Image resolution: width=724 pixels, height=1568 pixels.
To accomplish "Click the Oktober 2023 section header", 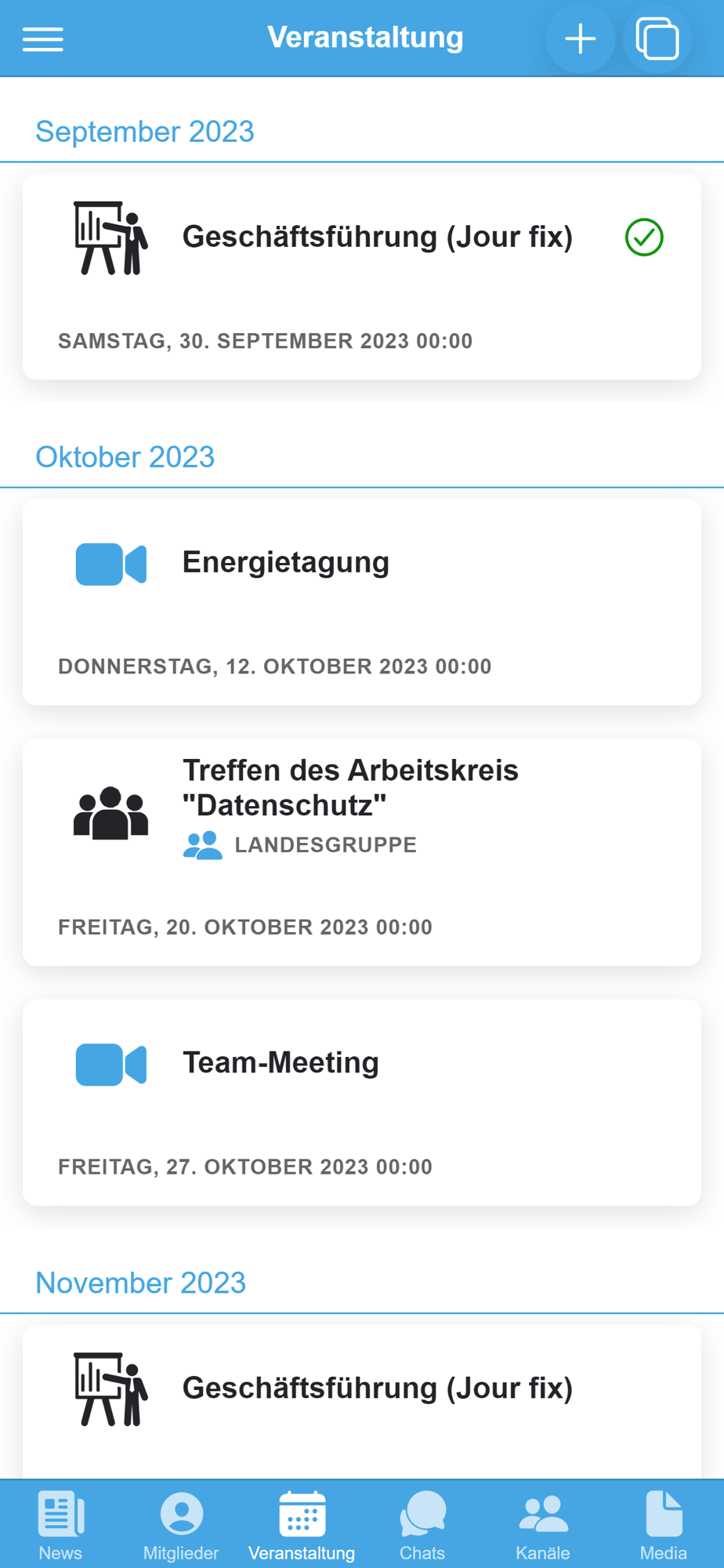I will 125,457.
